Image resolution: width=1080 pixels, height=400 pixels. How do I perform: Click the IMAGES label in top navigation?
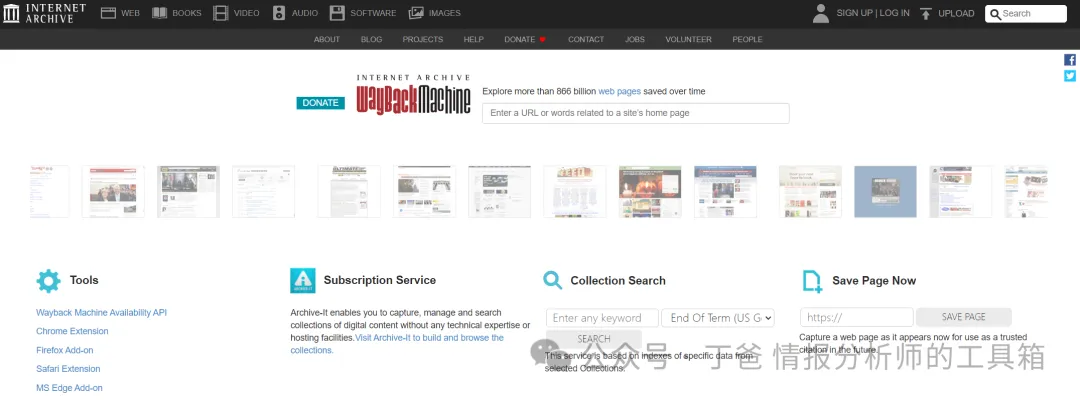point(444,13)
